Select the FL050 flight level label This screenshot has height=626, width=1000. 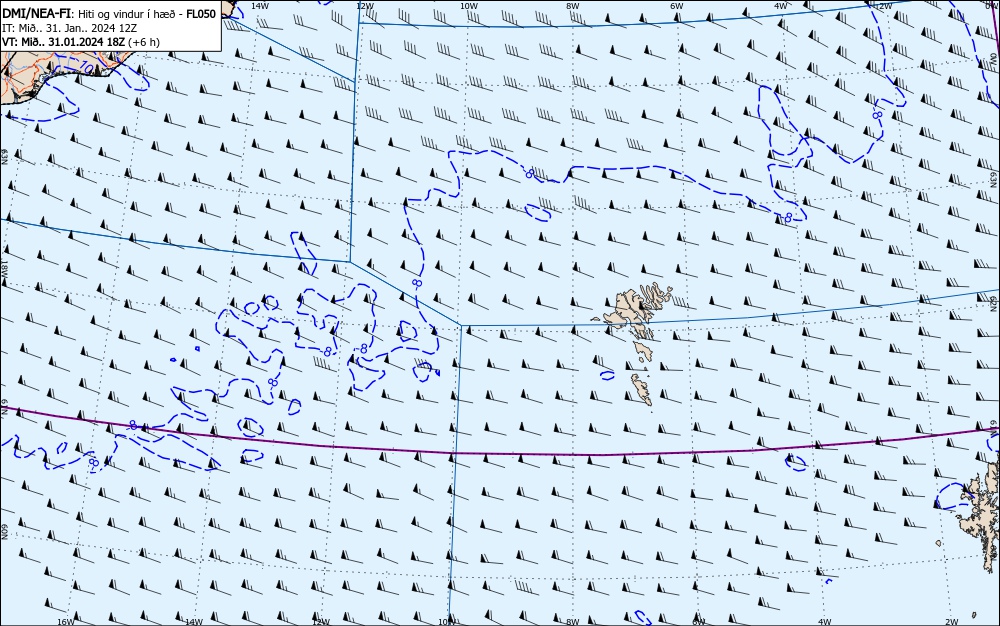tap(199, 14)
